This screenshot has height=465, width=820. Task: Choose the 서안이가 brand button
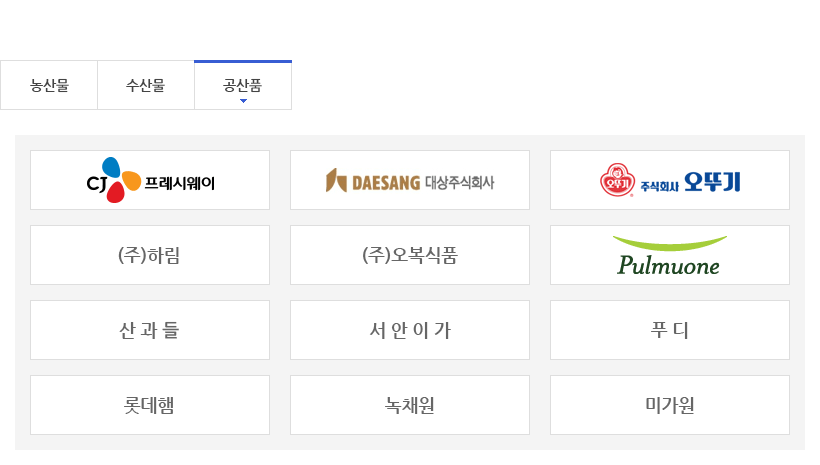410,330
